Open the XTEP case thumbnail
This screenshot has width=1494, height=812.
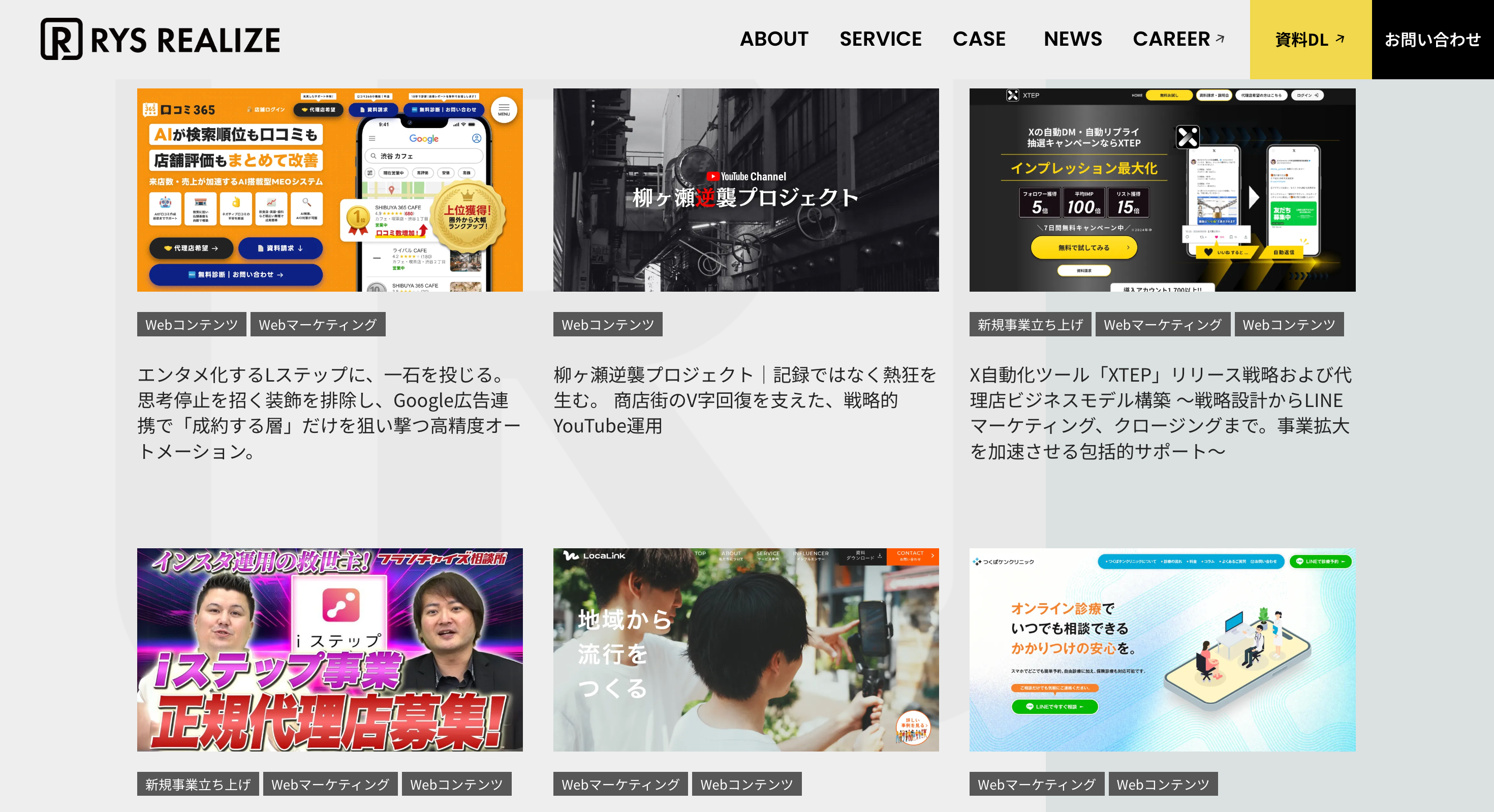(1162, 190)
